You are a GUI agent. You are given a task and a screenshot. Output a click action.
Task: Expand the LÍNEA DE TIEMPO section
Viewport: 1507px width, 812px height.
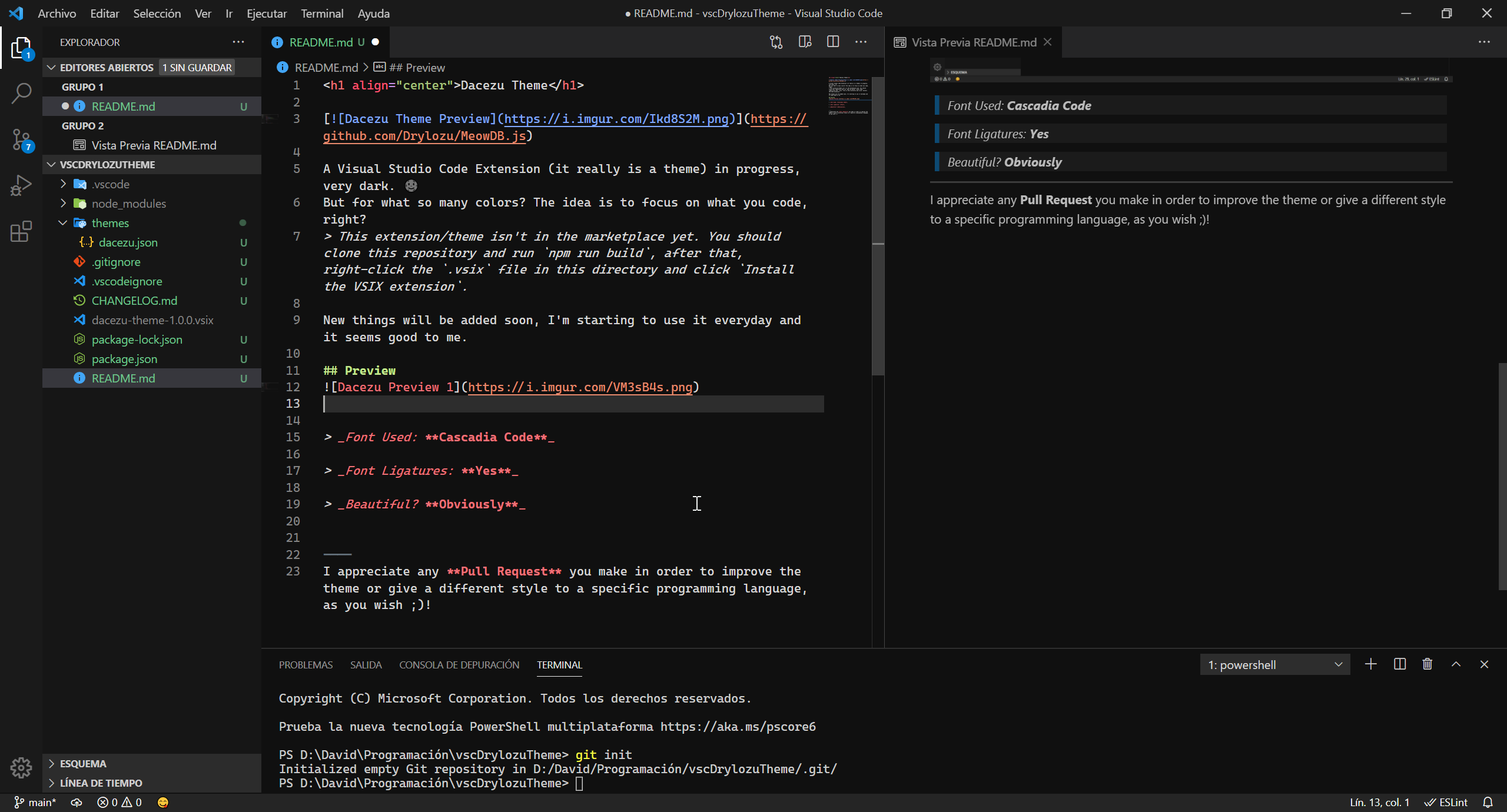[x=152, y=783]
